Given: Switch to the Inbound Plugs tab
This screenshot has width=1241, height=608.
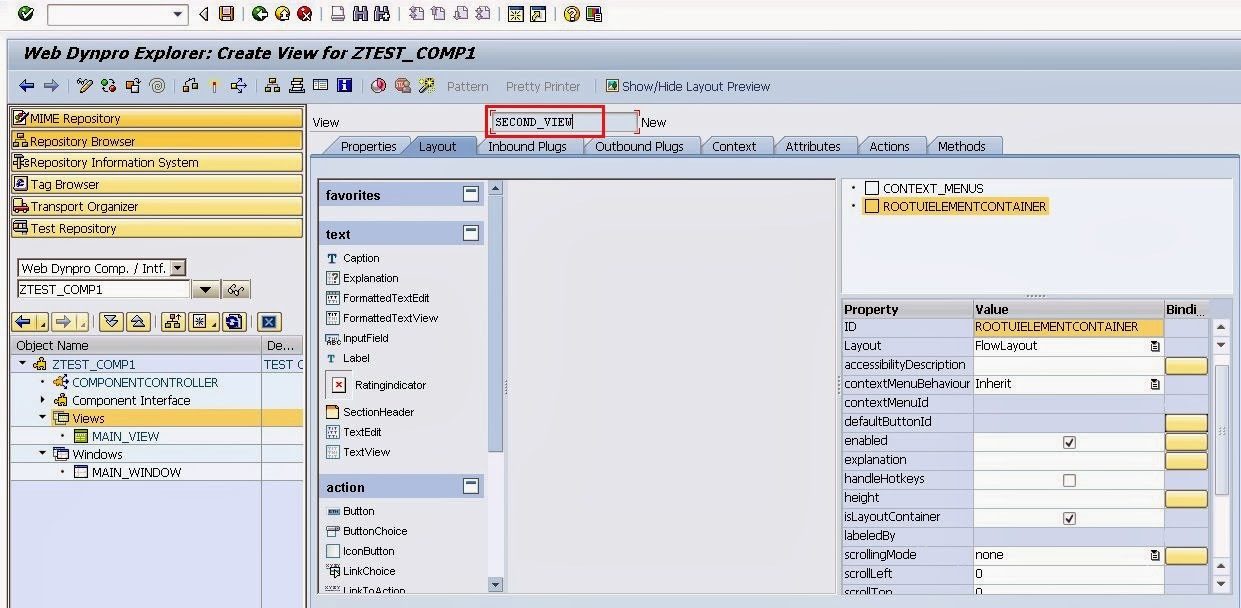Looking at the screenshot, I should 527,146.
